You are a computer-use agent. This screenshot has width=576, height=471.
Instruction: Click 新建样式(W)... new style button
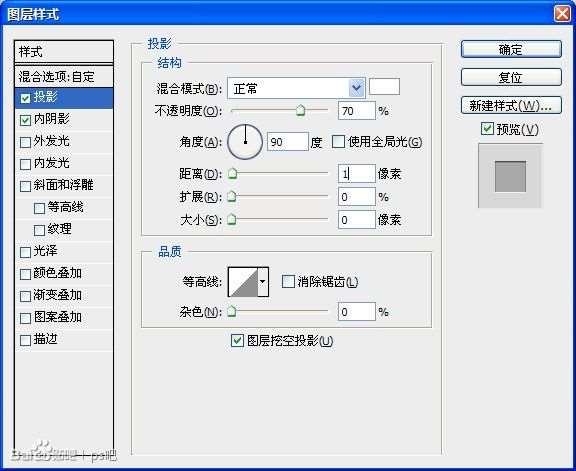pos(511,105)
